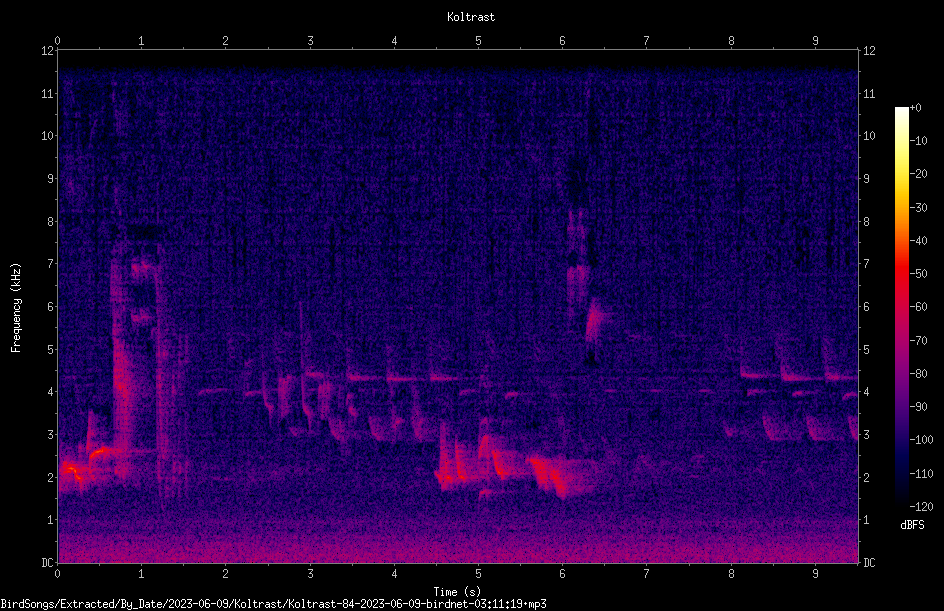Click the -60 label on the color scale

point(918,307)
